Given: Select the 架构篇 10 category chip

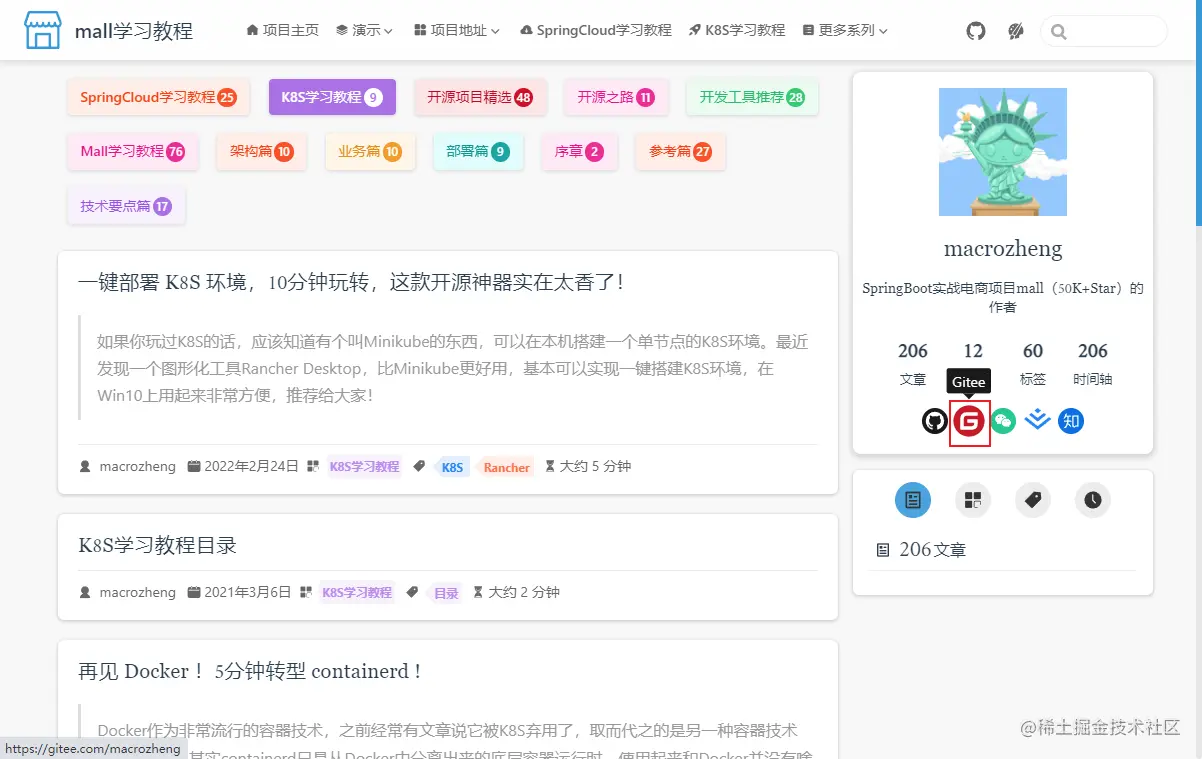Looking at the screenshot, I should pyautogui.click(x=262, y=152).
